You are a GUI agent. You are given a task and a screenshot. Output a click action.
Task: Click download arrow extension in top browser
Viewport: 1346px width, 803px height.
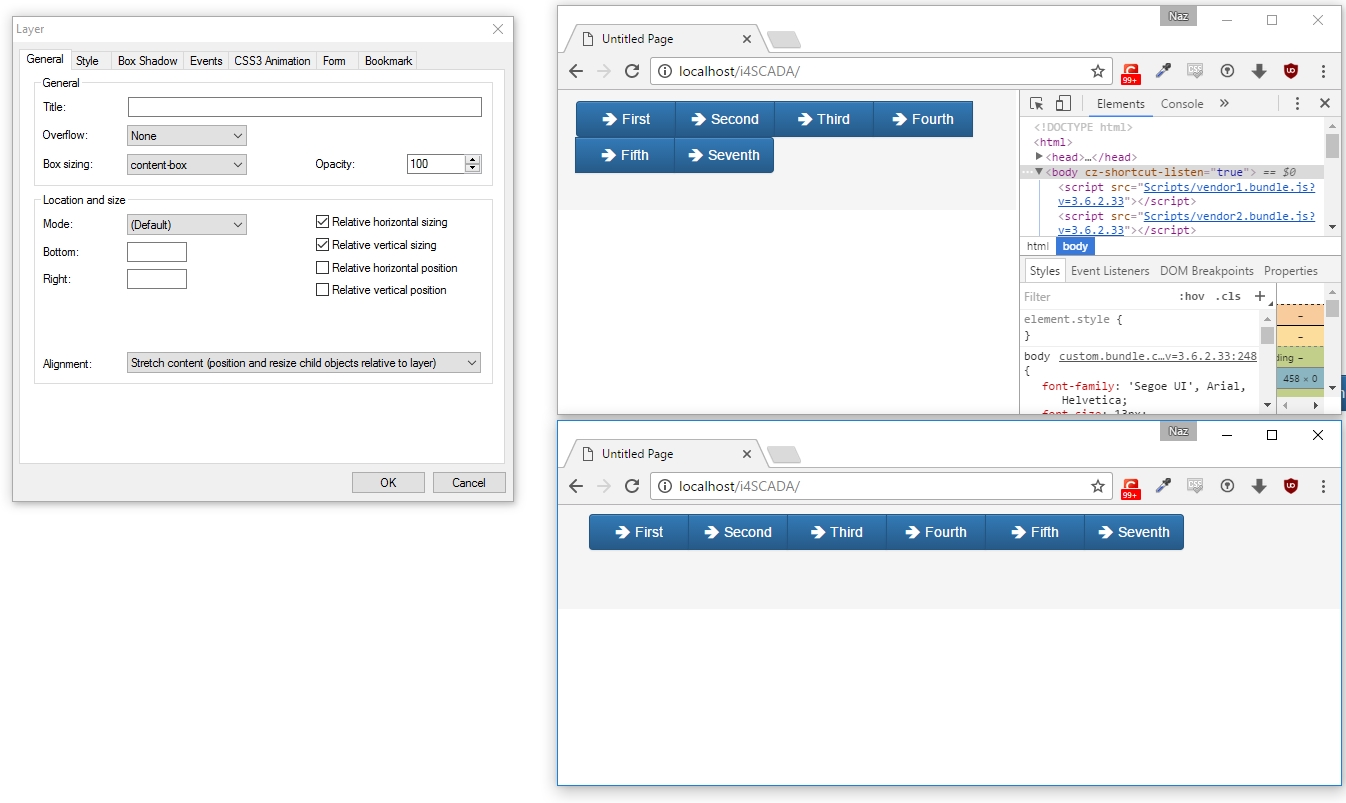(x=1259, y=71)
